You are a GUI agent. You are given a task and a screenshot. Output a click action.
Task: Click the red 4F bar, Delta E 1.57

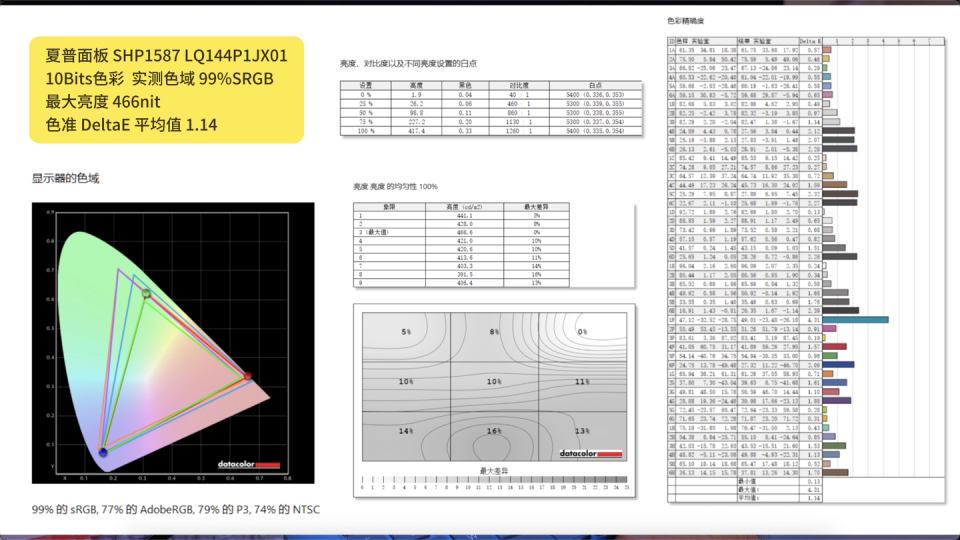[x=834, y=347]
